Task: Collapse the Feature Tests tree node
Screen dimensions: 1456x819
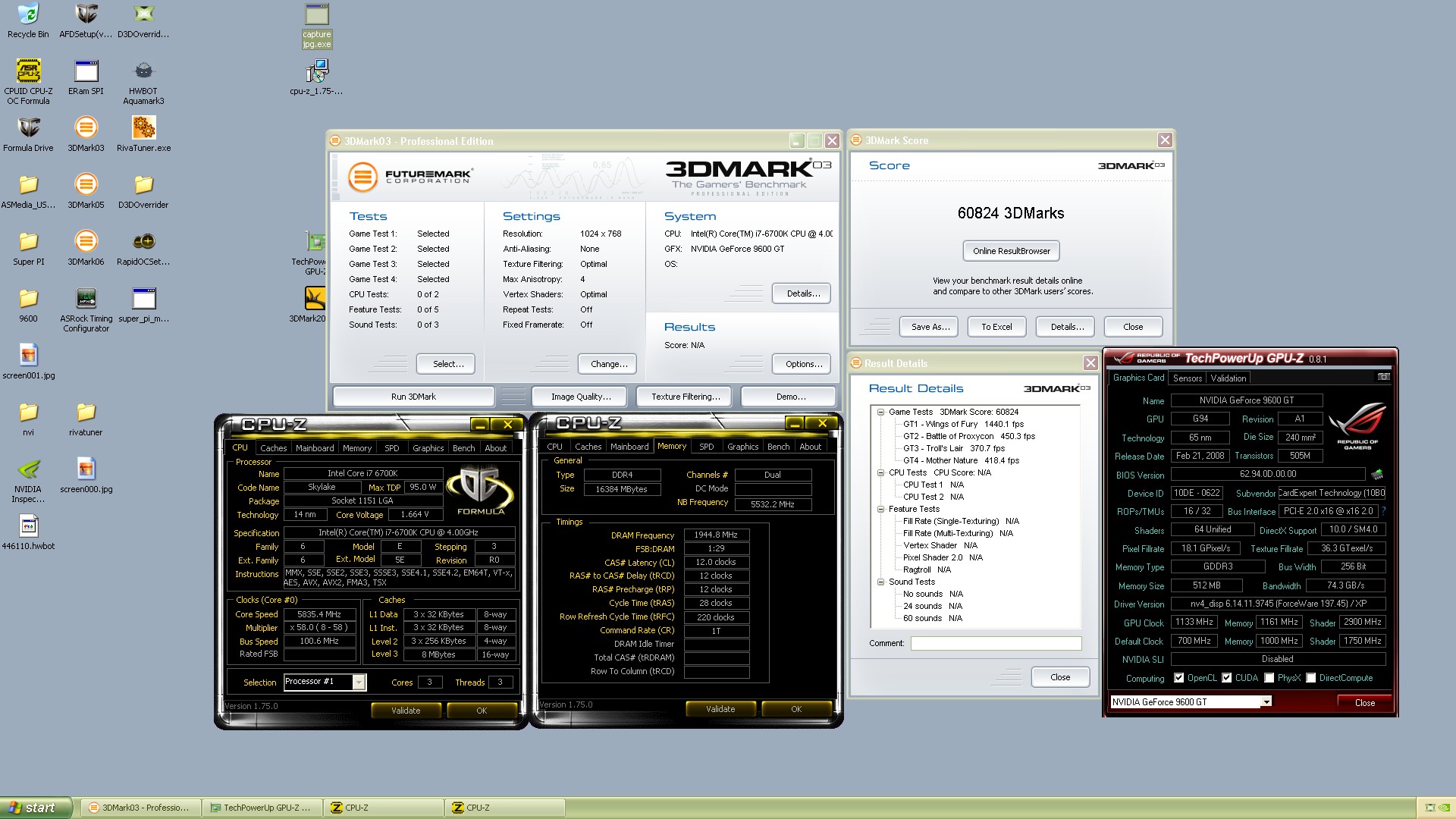Action: point(880,509)
